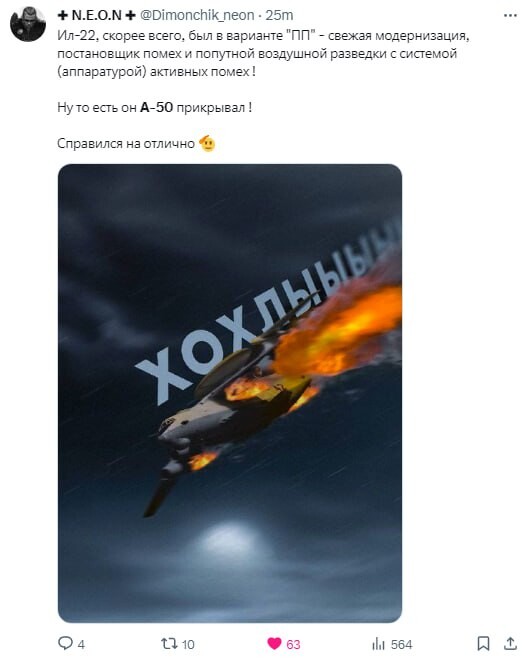Click the reply speech bubble icon

(65, 643)
